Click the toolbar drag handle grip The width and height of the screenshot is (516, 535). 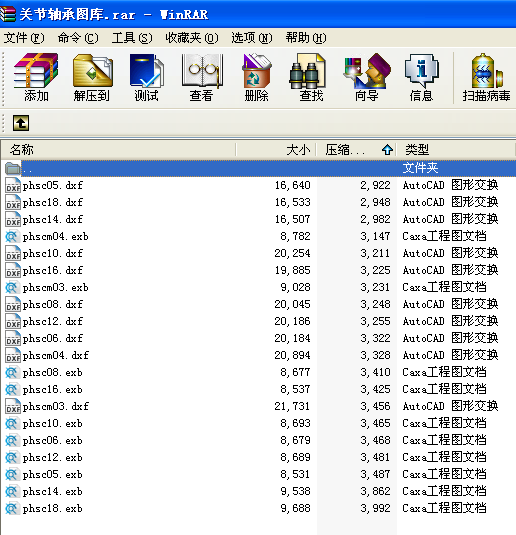click(3, 79)
